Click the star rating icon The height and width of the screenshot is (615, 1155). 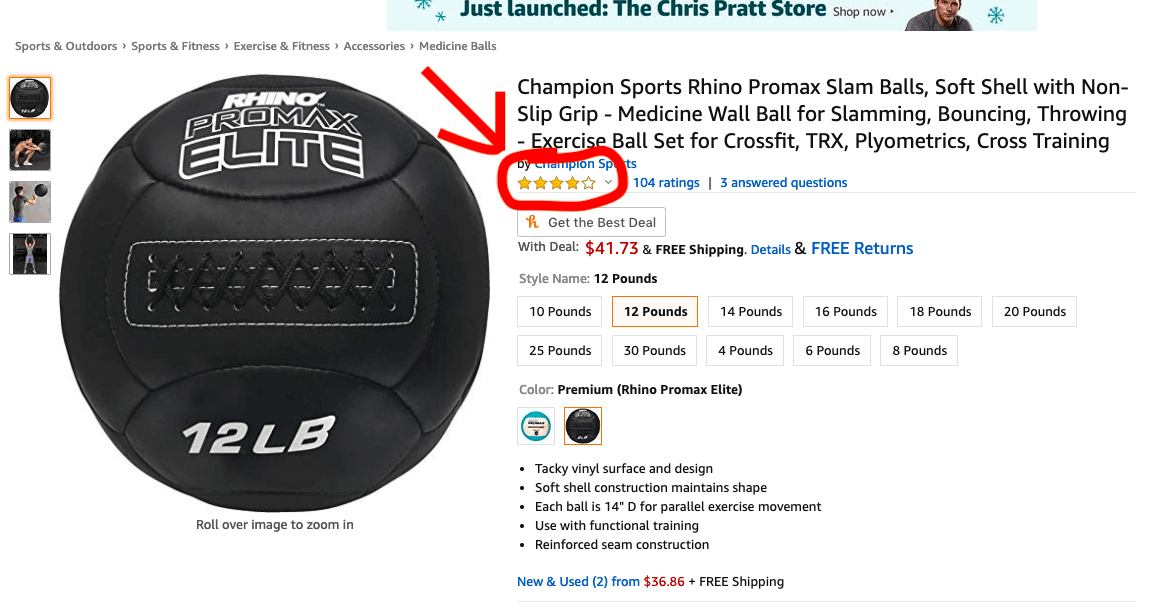point(556,183)
